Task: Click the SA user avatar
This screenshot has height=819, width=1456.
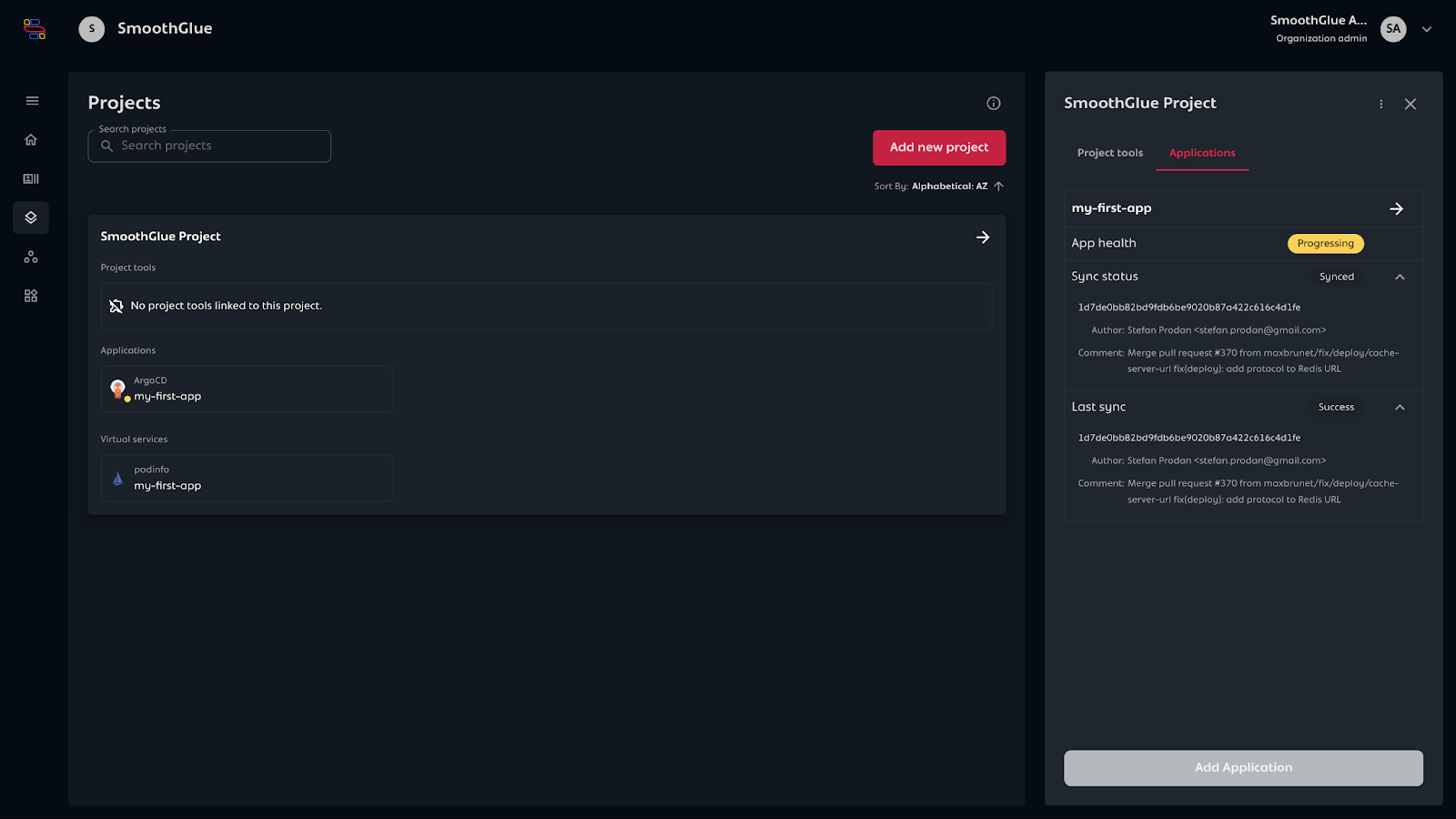Action: pyautogui.click(x=1393, y=29)
